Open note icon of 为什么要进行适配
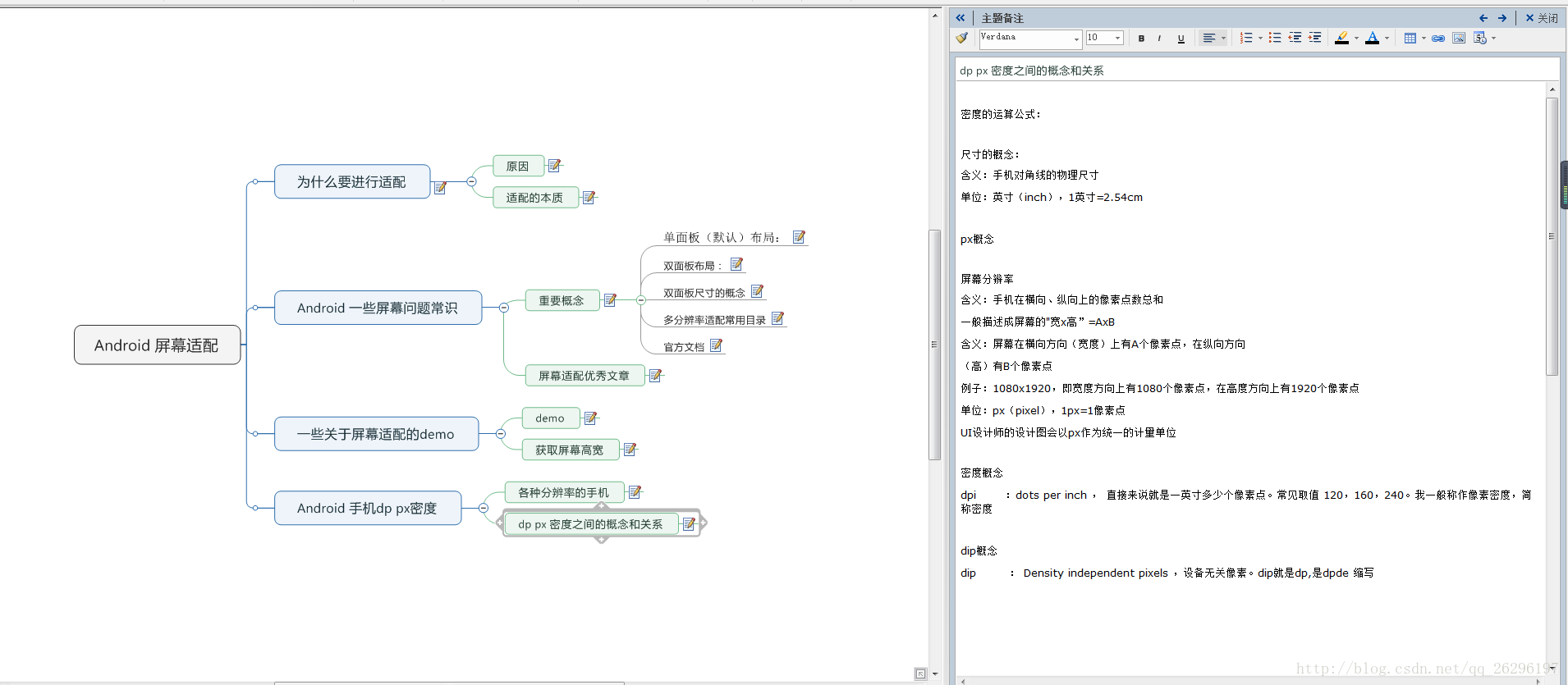This screenshot has width=1568, height=685. [x=440, y=188]
